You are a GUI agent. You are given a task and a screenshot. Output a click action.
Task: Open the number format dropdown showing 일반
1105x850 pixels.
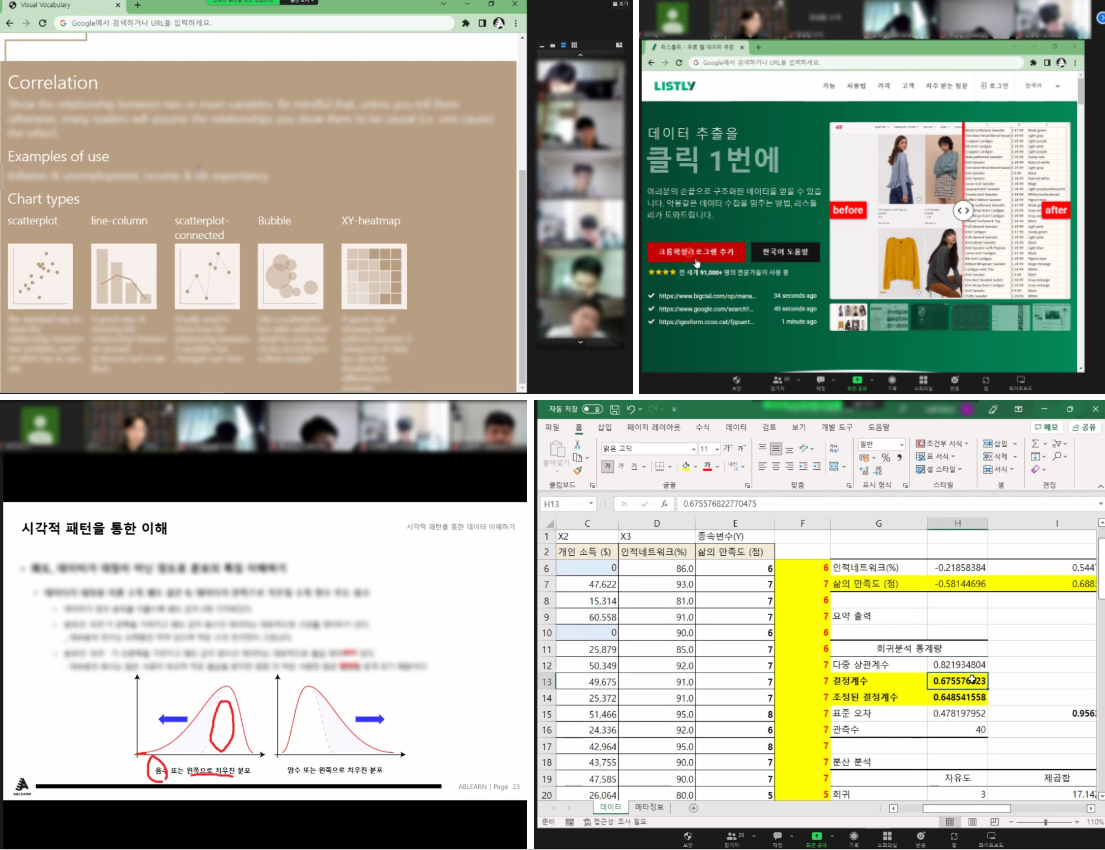[x=901, y=444]
